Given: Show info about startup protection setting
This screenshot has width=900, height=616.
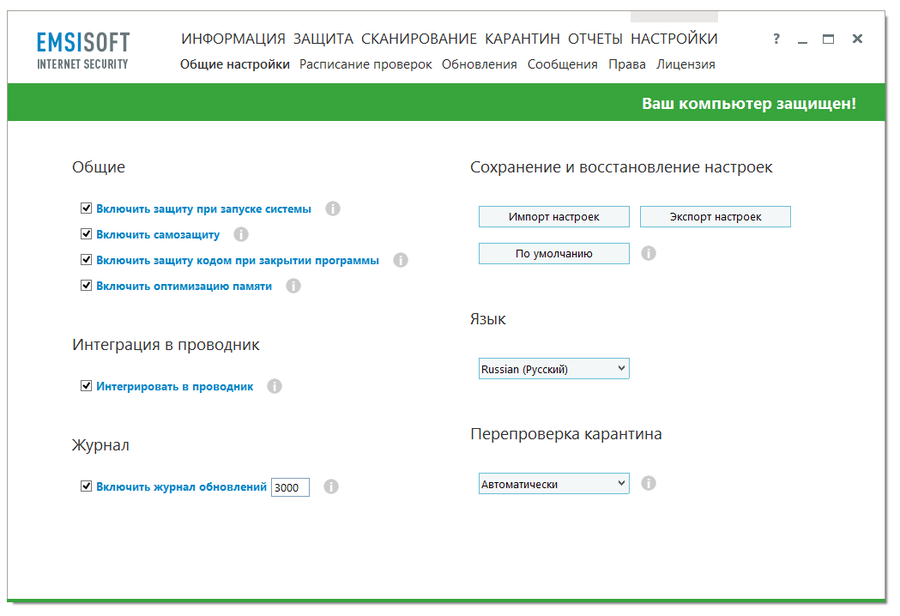Looking at the screenshot, I should [x=331, y=209].
